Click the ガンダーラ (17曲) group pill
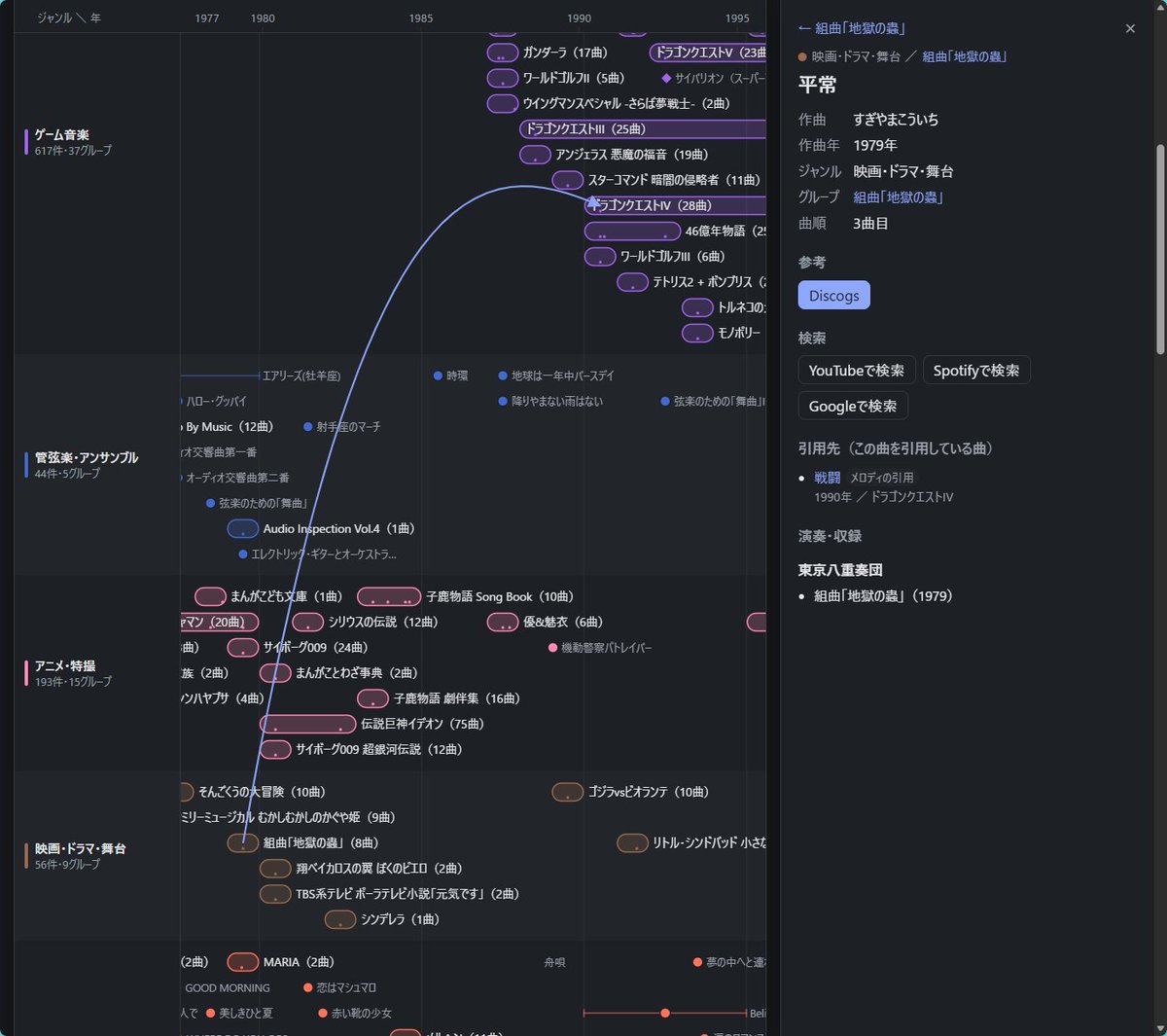This screenshot has width=1167, height=1036. [x=503, y=53]
